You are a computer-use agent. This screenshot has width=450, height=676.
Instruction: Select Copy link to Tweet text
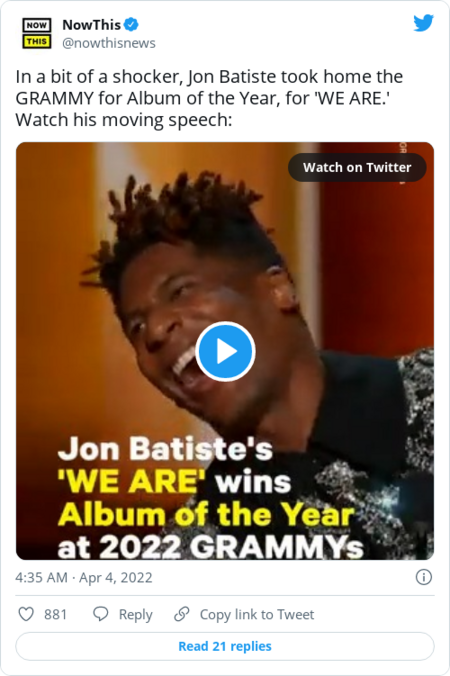(x=257, y=614)
